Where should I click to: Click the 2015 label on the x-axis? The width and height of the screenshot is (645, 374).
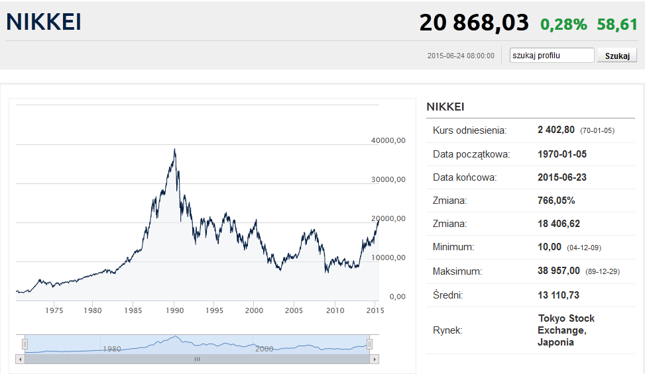pos(375,311)
